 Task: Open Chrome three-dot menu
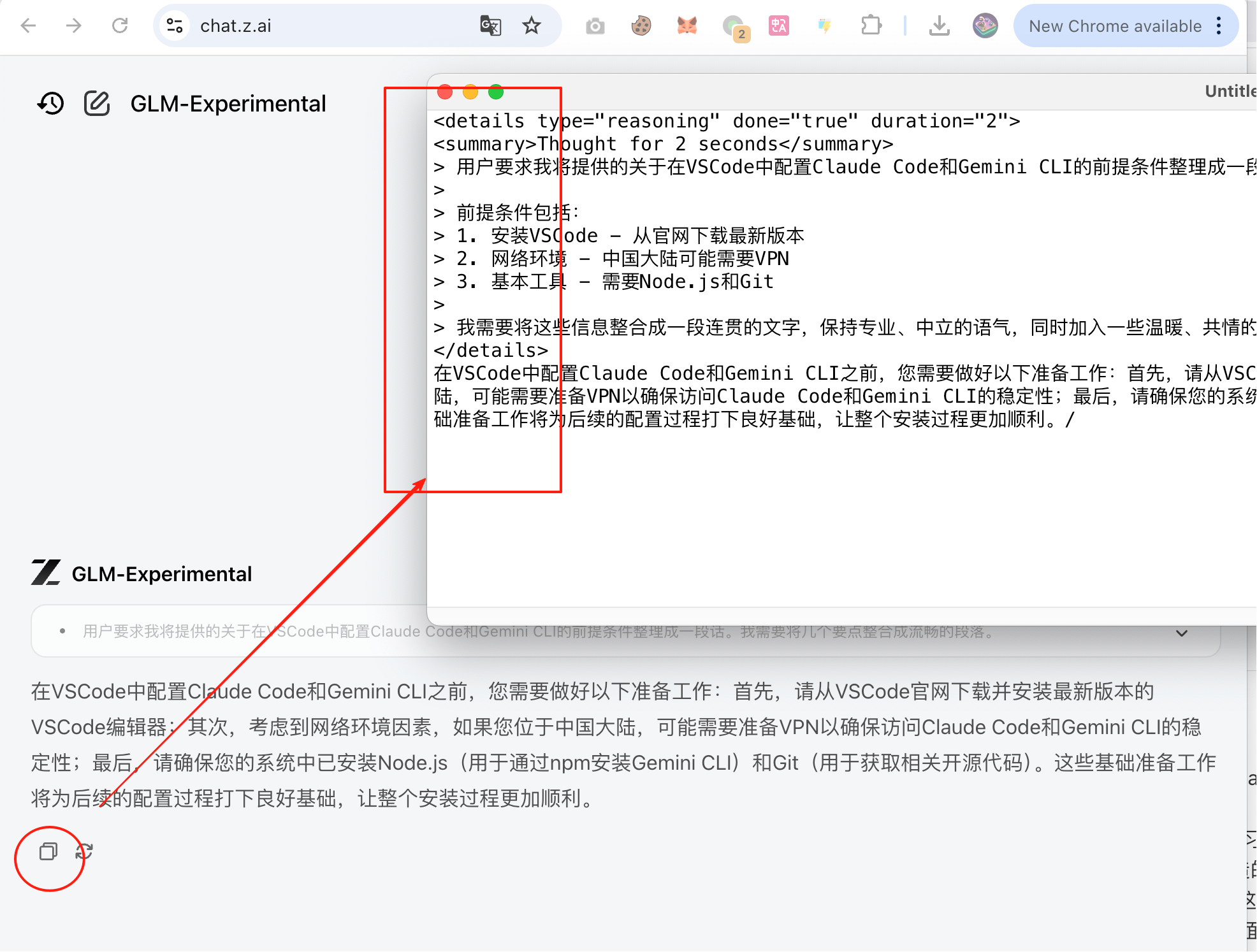1219,25
